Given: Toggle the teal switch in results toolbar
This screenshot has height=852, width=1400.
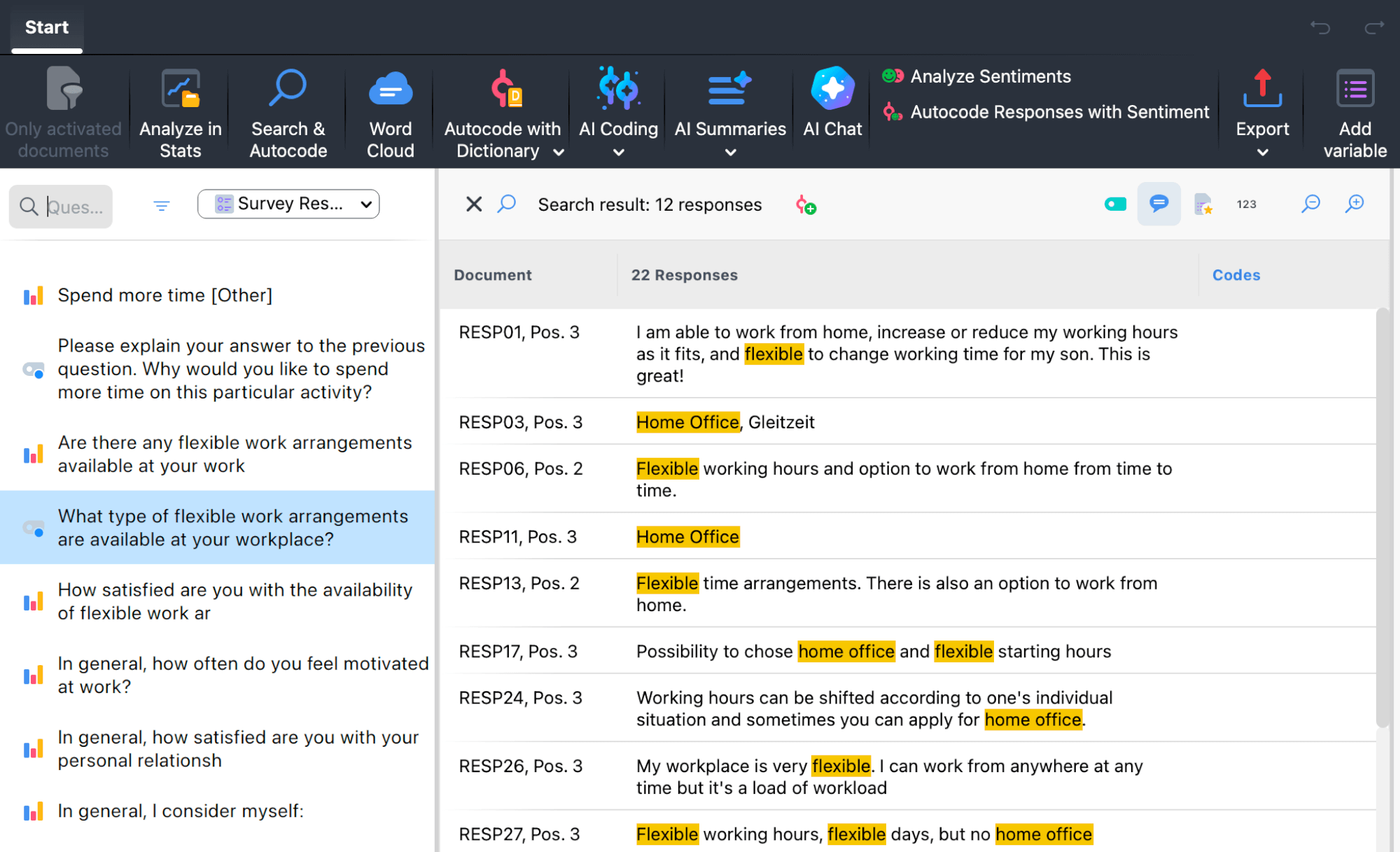Looking at the screenshot, I should click(x=1115, y=204).
